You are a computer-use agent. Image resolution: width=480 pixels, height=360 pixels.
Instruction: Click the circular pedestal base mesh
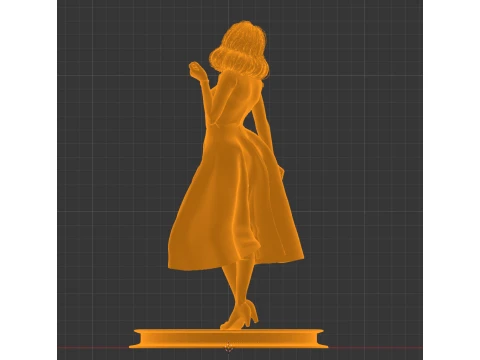coord(229,338)
